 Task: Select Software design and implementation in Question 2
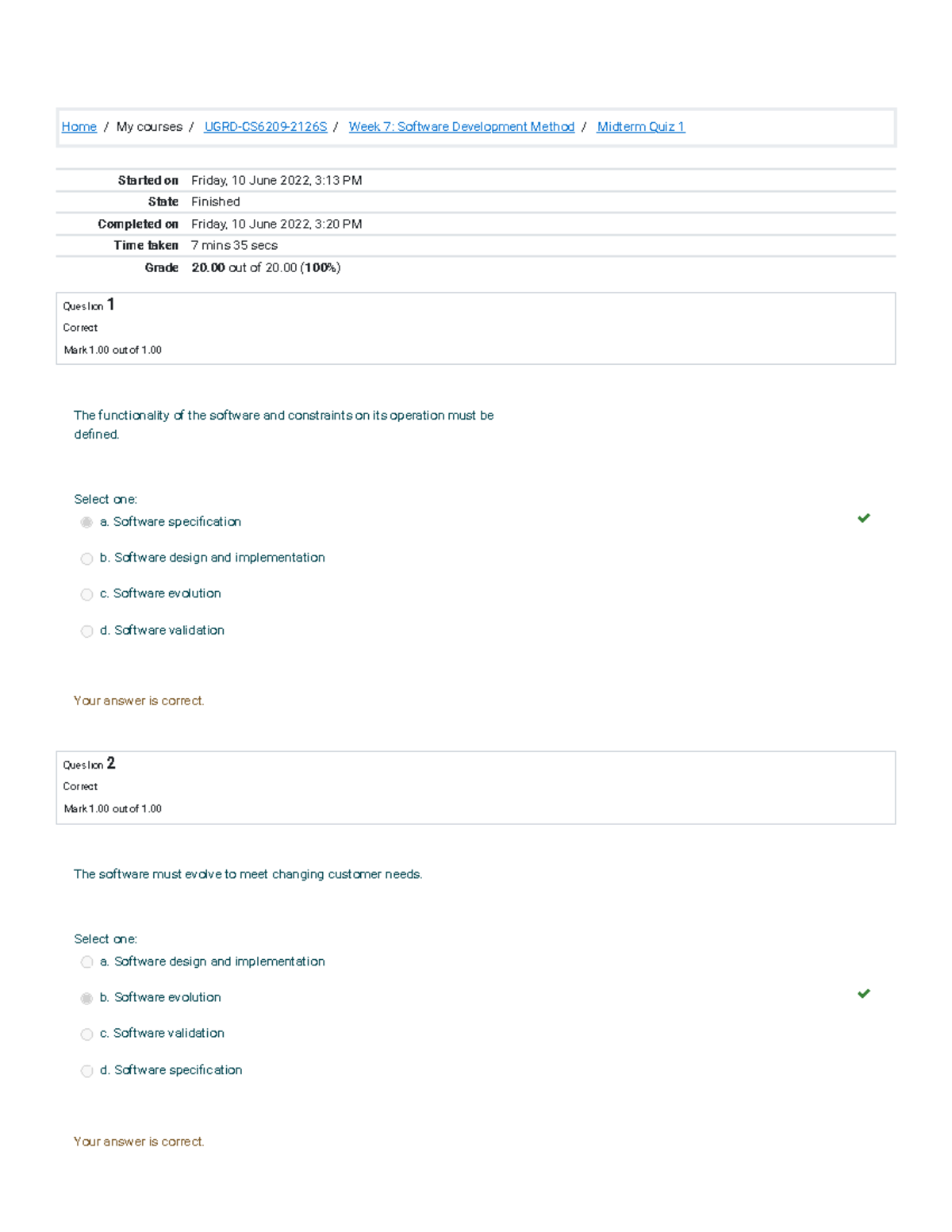pos(86,961)
